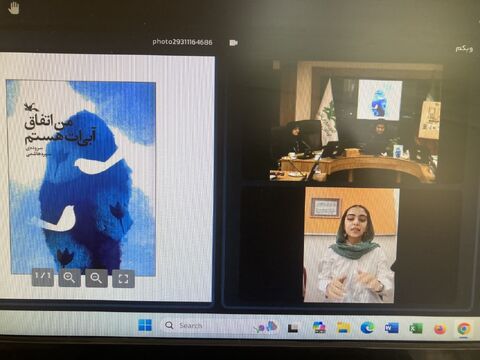Switch to Google Chrome on the taskbar

pos(464,329)
